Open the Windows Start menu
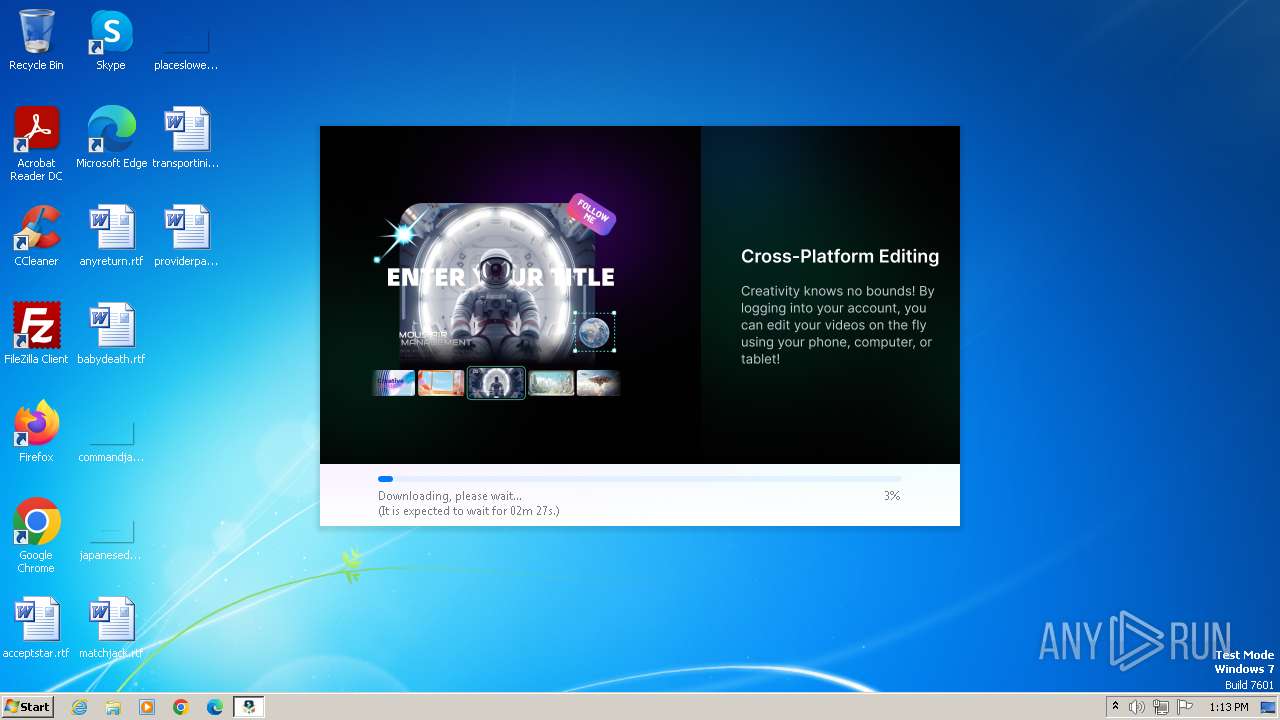 [28, 707]
